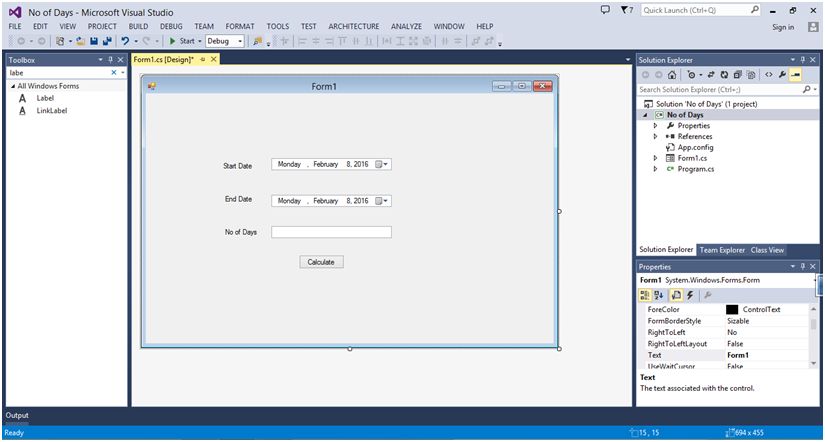This screenshot has width=825, height=442.
Task: Expand the References node
Action: click(656, 137)
